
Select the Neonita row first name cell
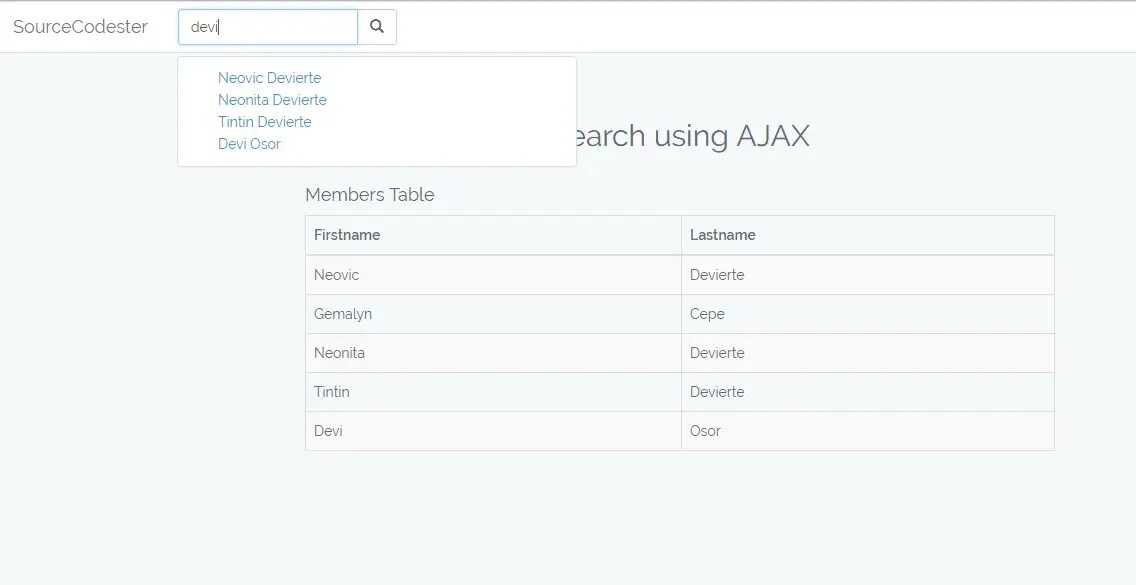click(339, 353)
